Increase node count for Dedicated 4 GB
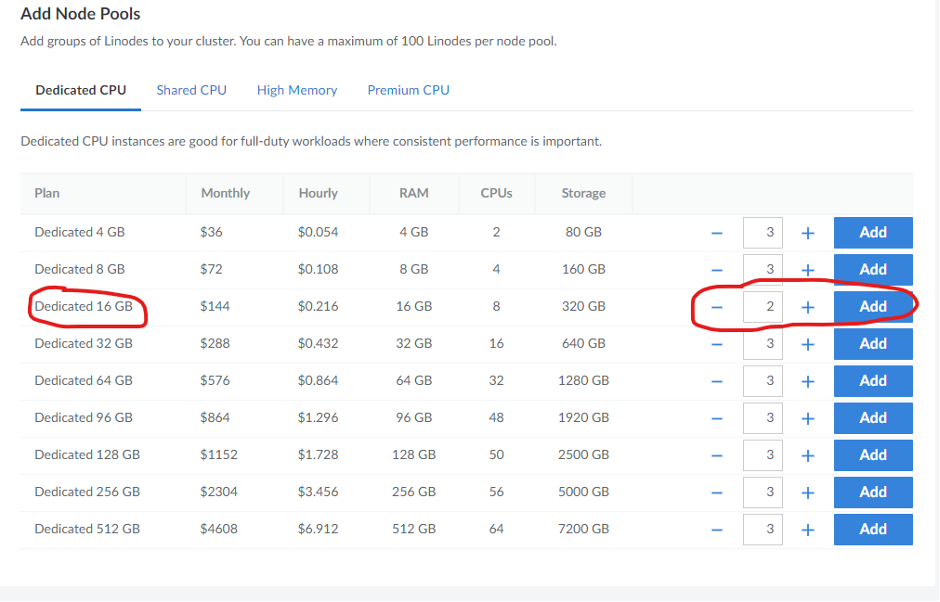 808,233
